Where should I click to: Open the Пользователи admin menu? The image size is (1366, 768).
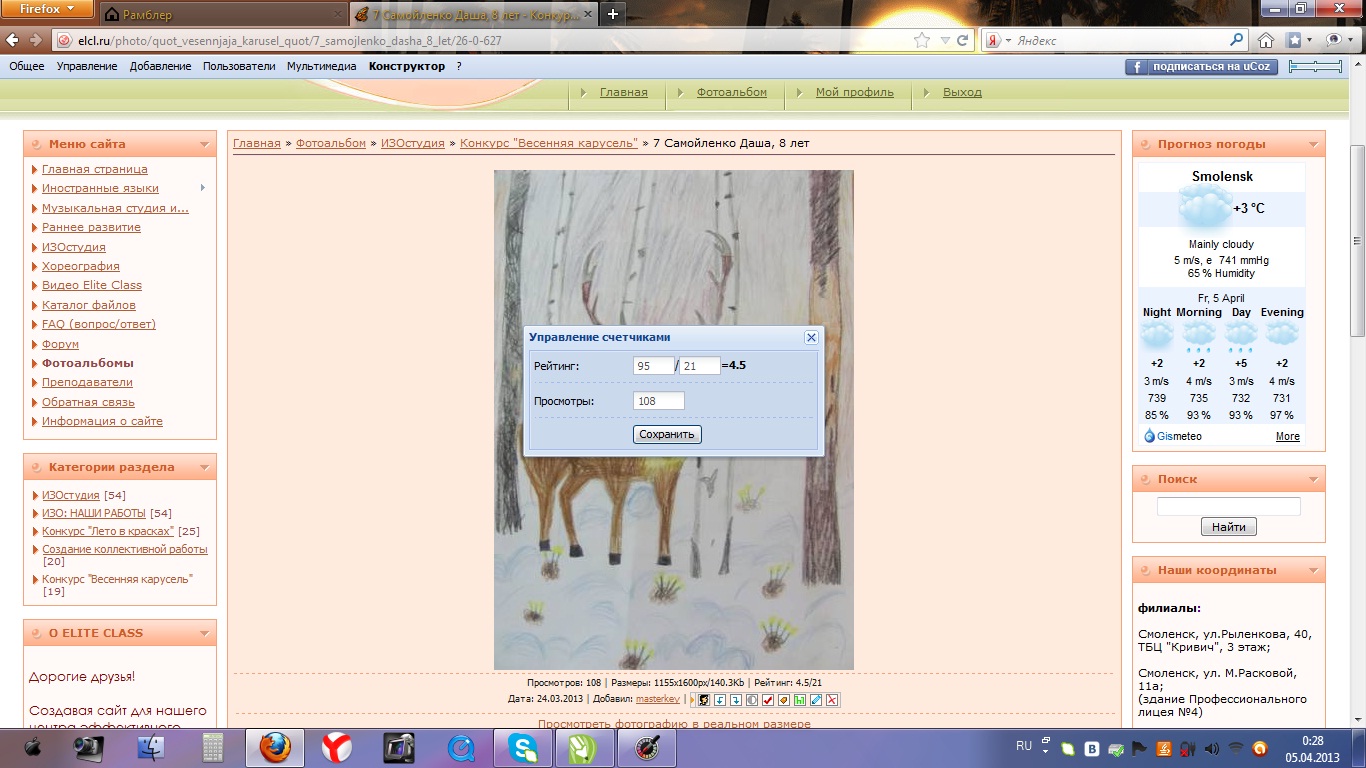click(239, 66)
